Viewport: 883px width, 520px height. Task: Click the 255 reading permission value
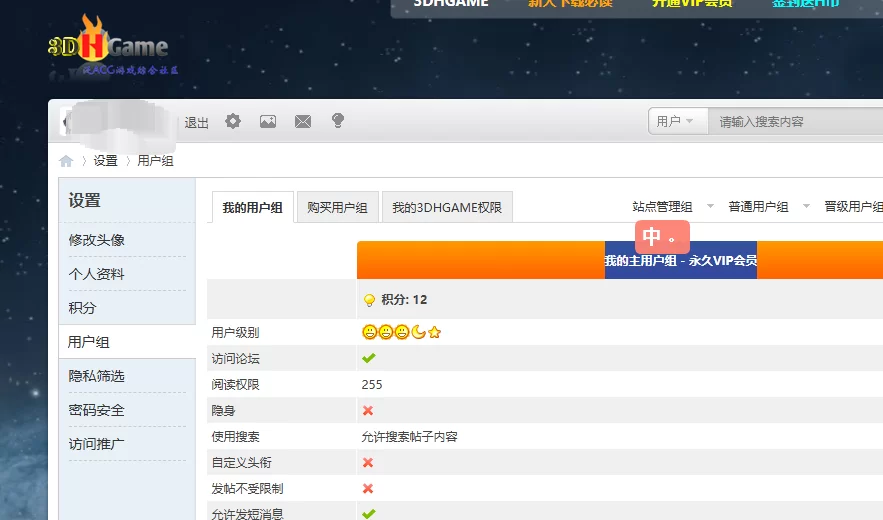pyautogui.click(x=372, y=385)
